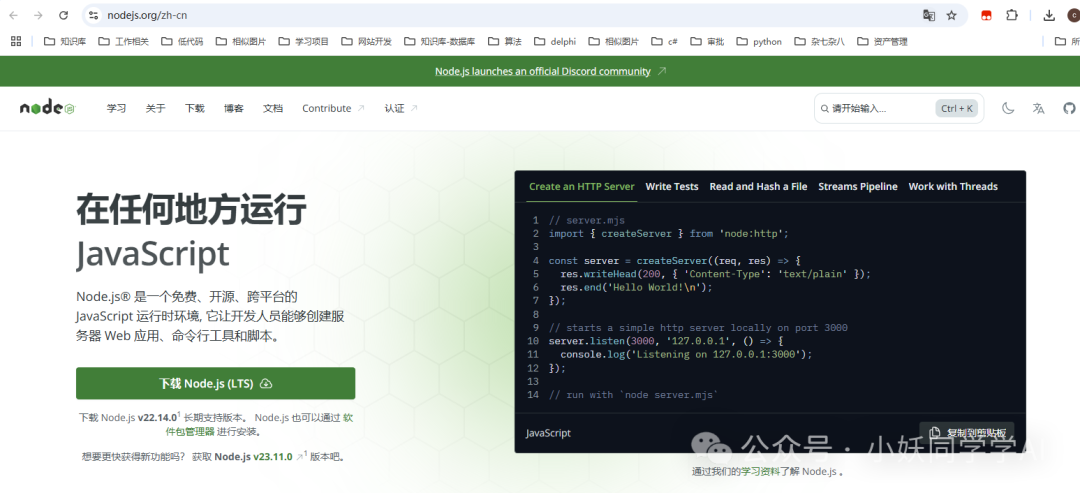
Task: Open the delphi bookmark folder
Action: click(x=554, y=41)
